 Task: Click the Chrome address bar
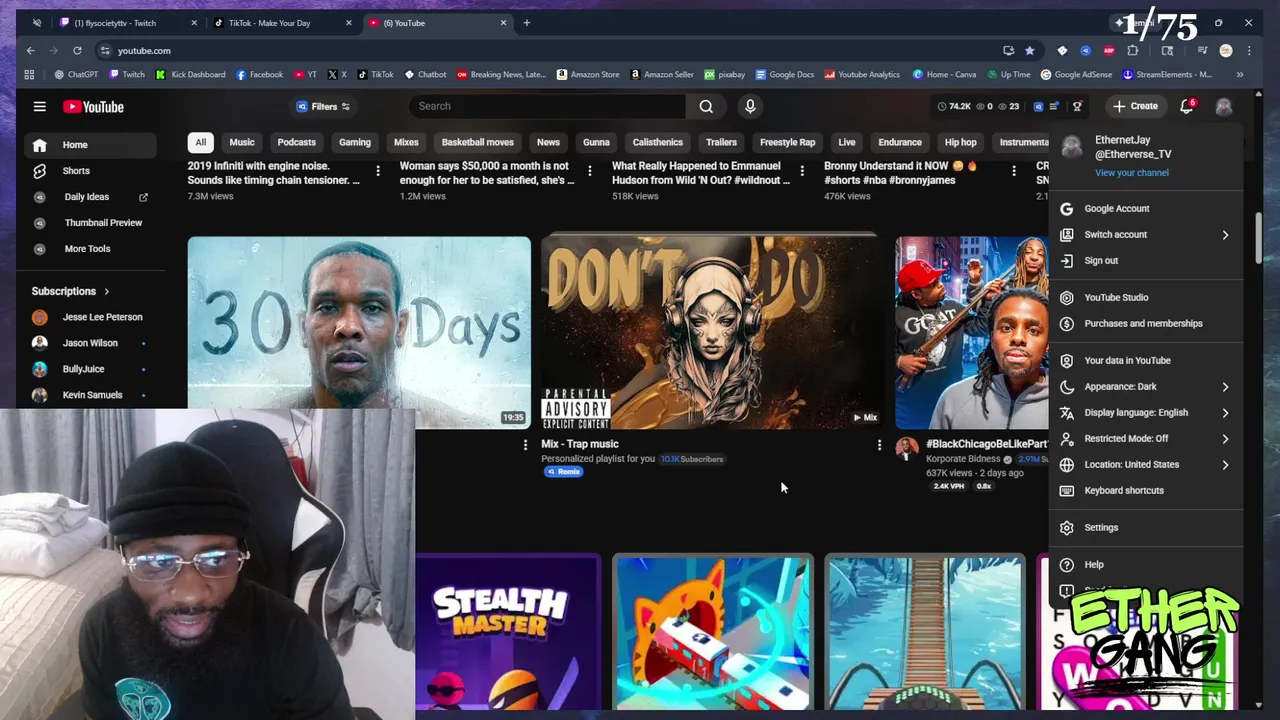point(550,50)
